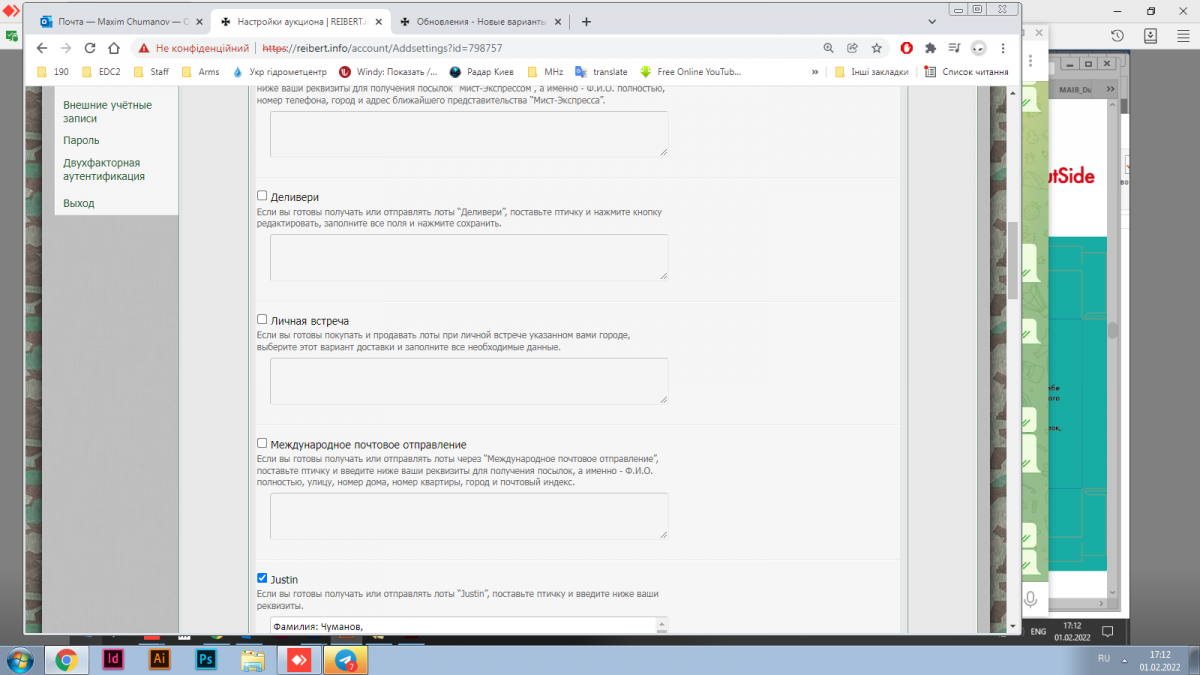Open the '190' bookmark folder
This screenshot has width=1200, height=675.
[x=53, y=72]
